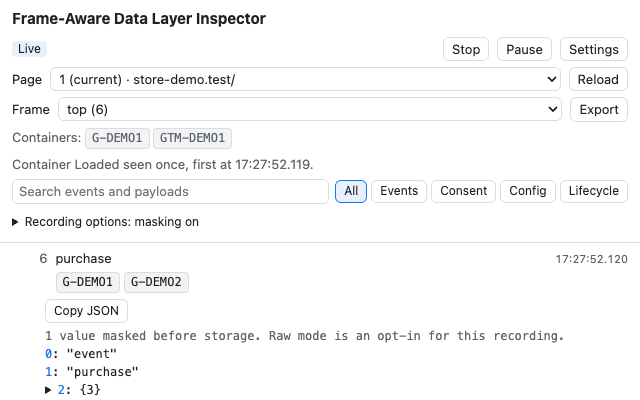The width and height of the screenshot is (640, 400).
Task: Open the Settings panel
Action: (x=593, y=49)
